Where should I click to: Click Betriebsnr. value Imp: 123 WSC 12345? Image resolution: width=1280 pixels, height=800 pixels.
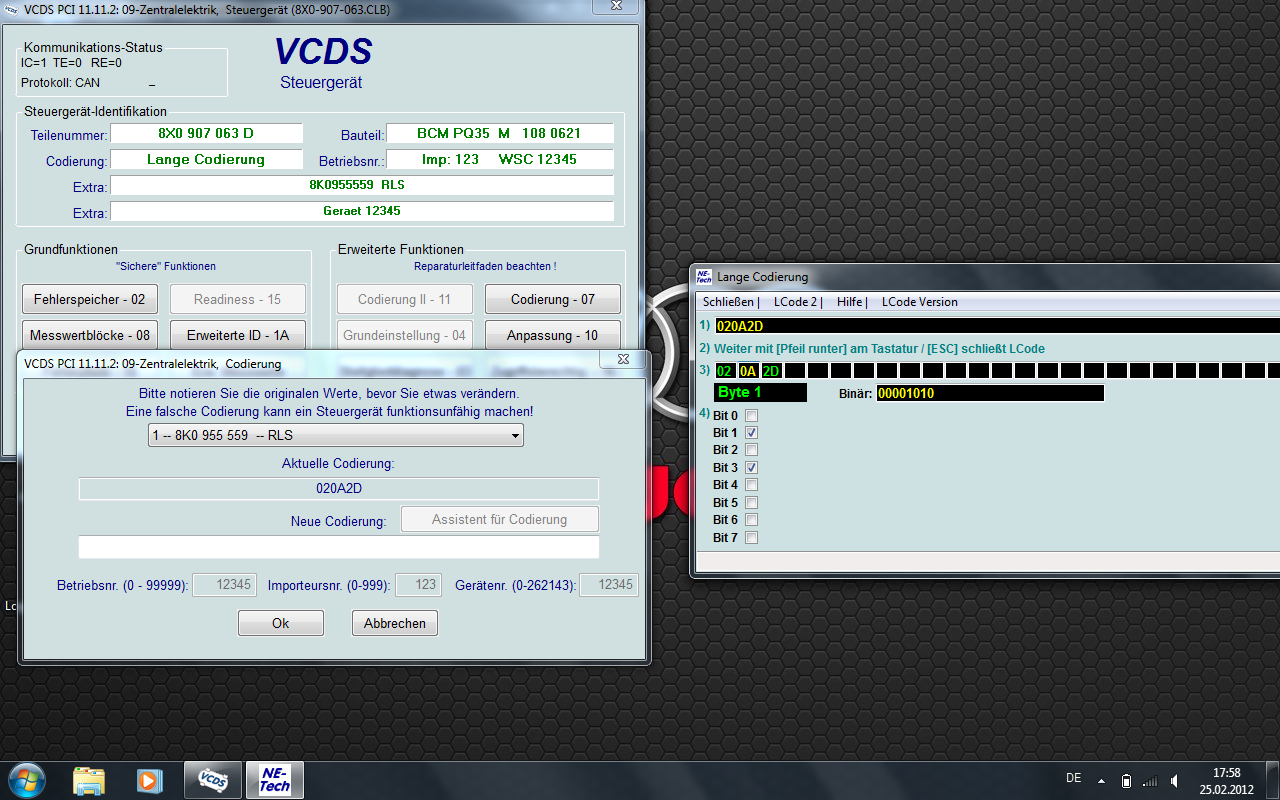[x=499, y=159]
